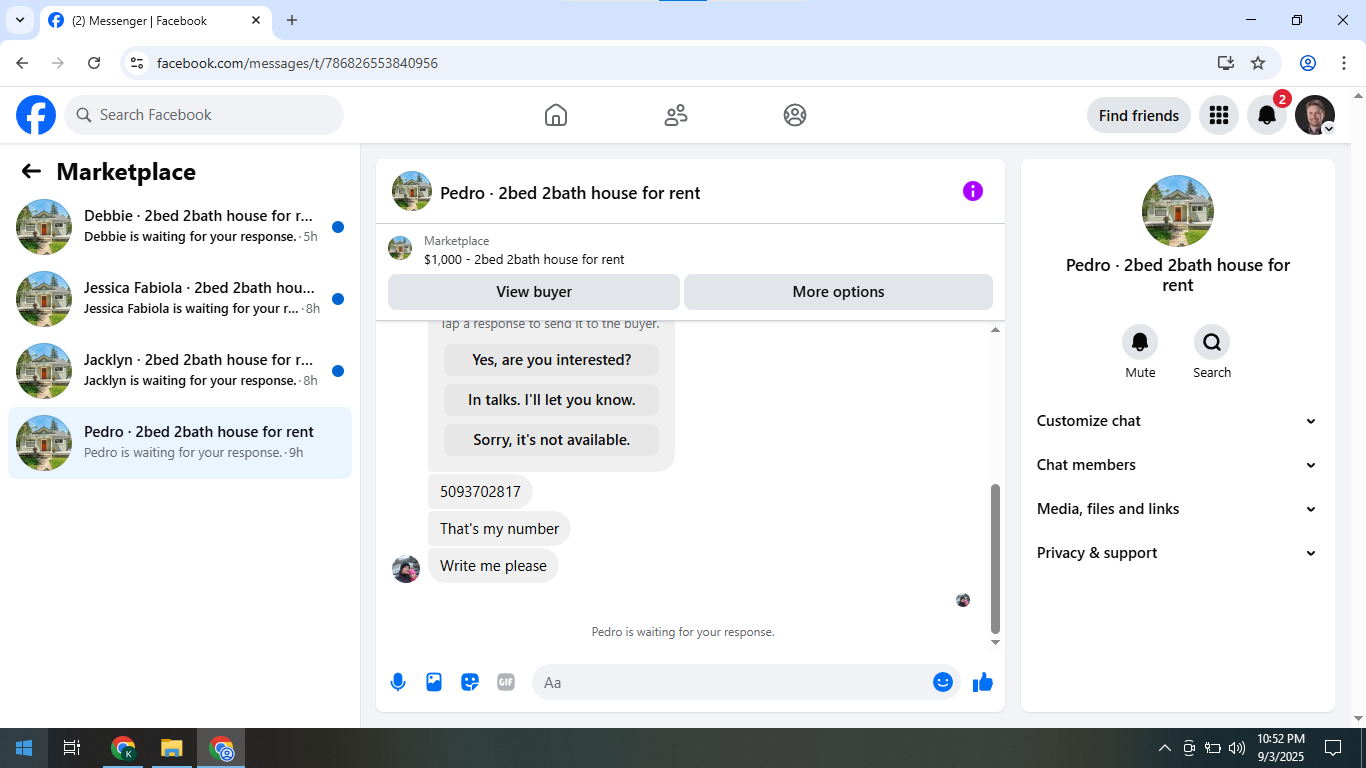Click the install app icon in address bar
The image size is (1366, 768).
(1226, 63)
